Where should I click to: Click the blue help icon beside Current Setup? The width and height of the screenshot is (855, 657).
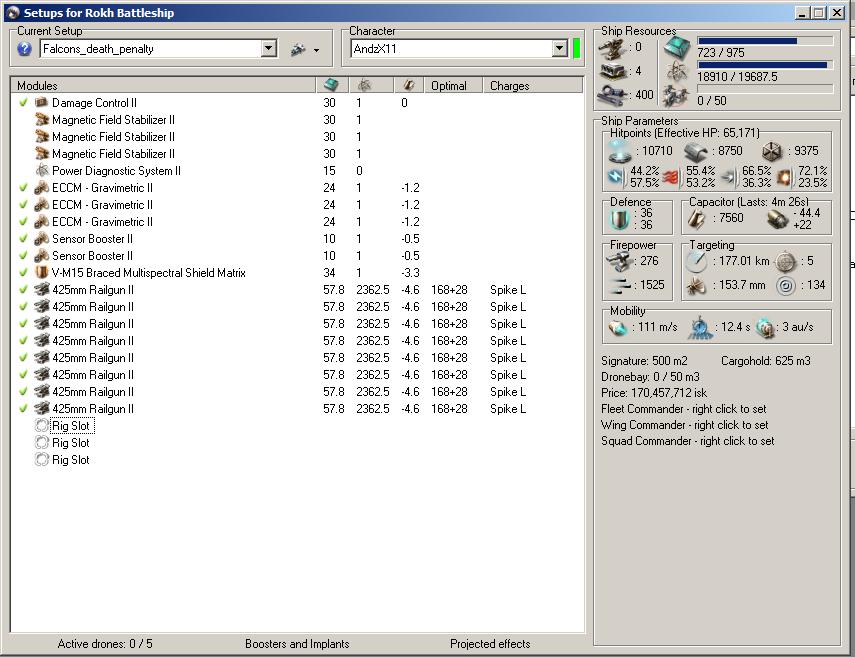[25, 49]
